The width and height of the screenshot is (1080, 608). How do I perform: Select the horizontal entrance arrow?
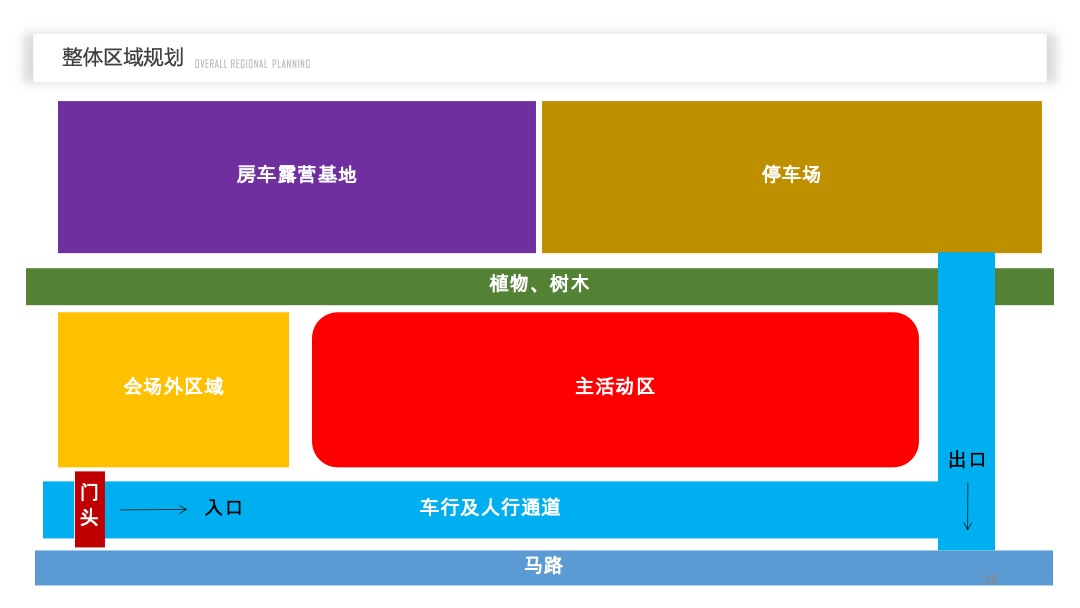tap(155, 508)
